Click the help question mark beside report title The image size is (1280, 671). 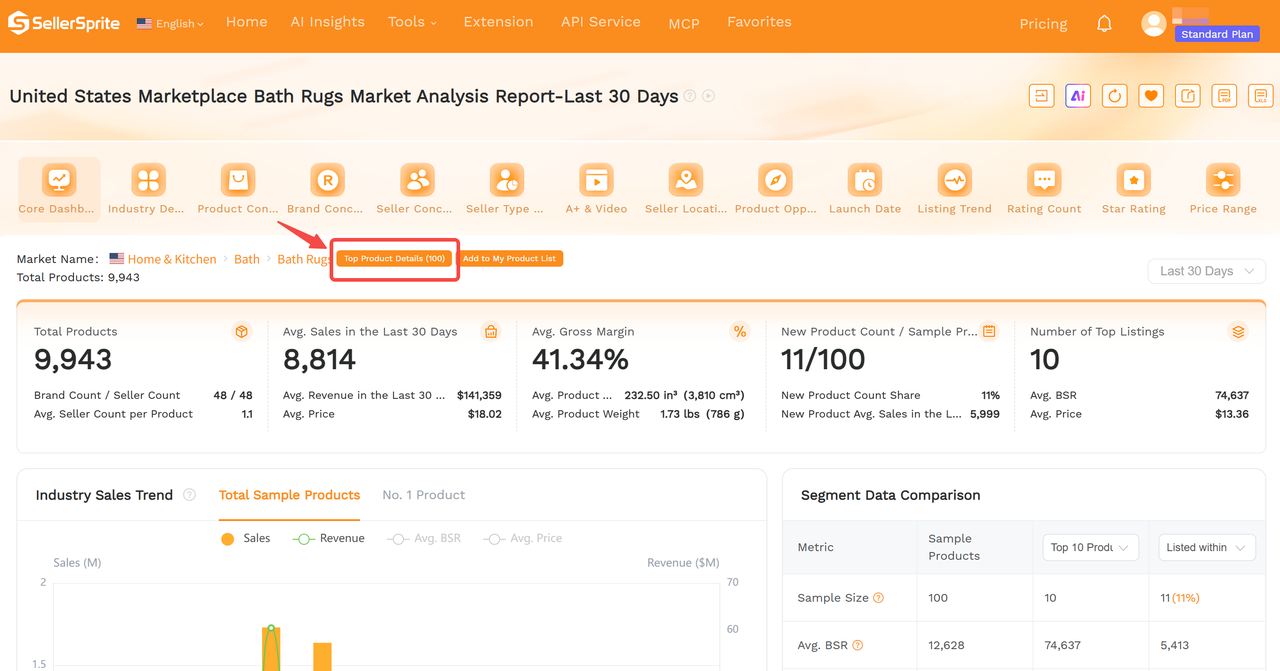pyautogui.click(x=690, y=96)
